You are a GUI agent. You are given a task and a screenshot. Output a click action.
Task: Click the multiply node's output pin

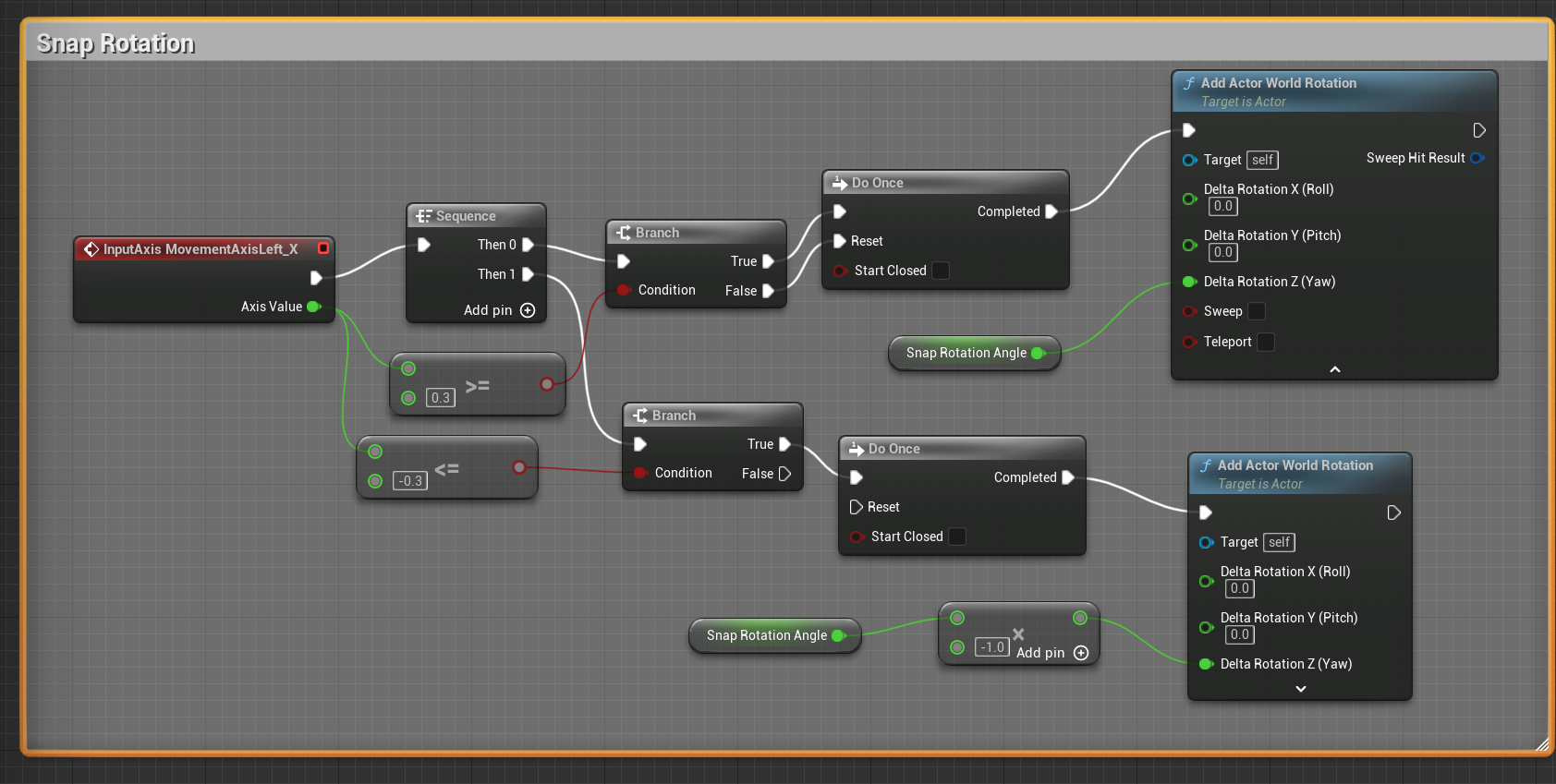[1080, 618]
